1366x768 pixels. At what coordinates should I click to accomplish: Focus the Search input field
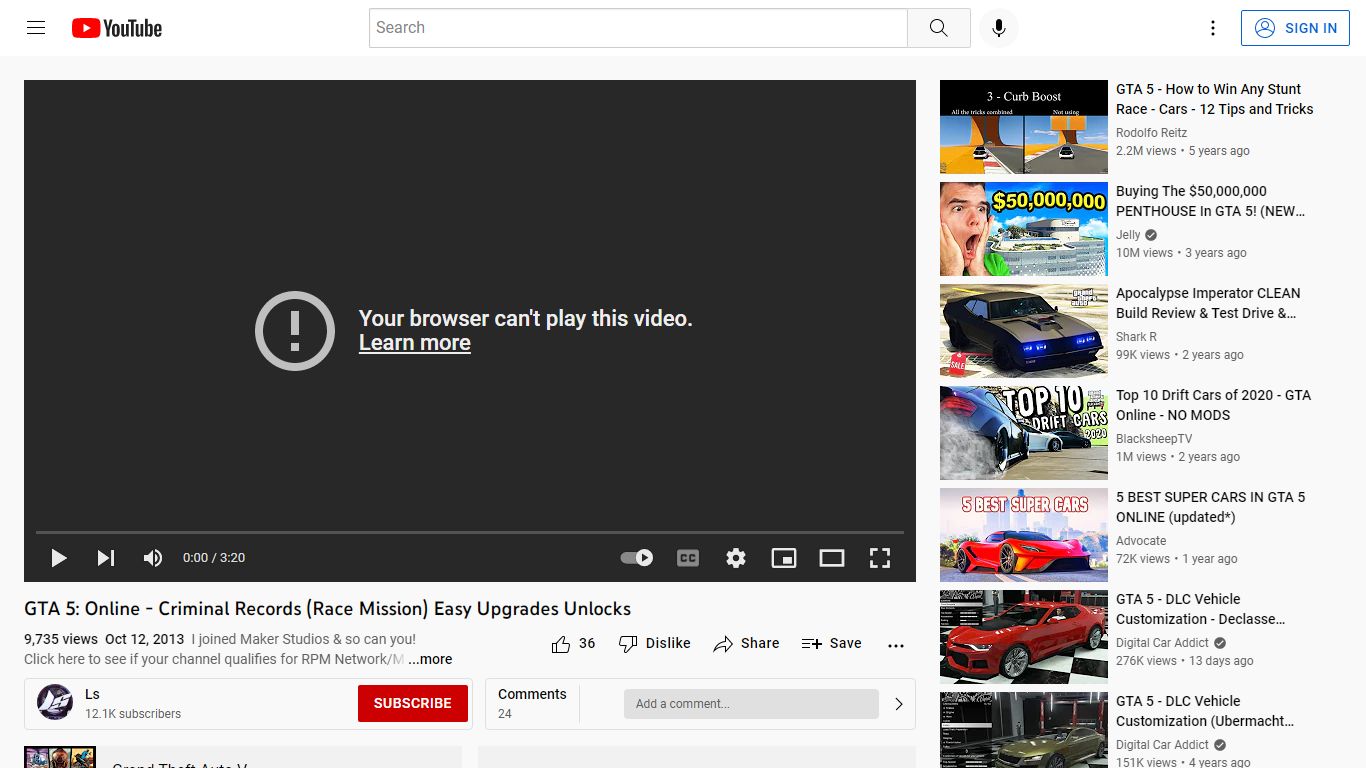[x=638, y=28]
